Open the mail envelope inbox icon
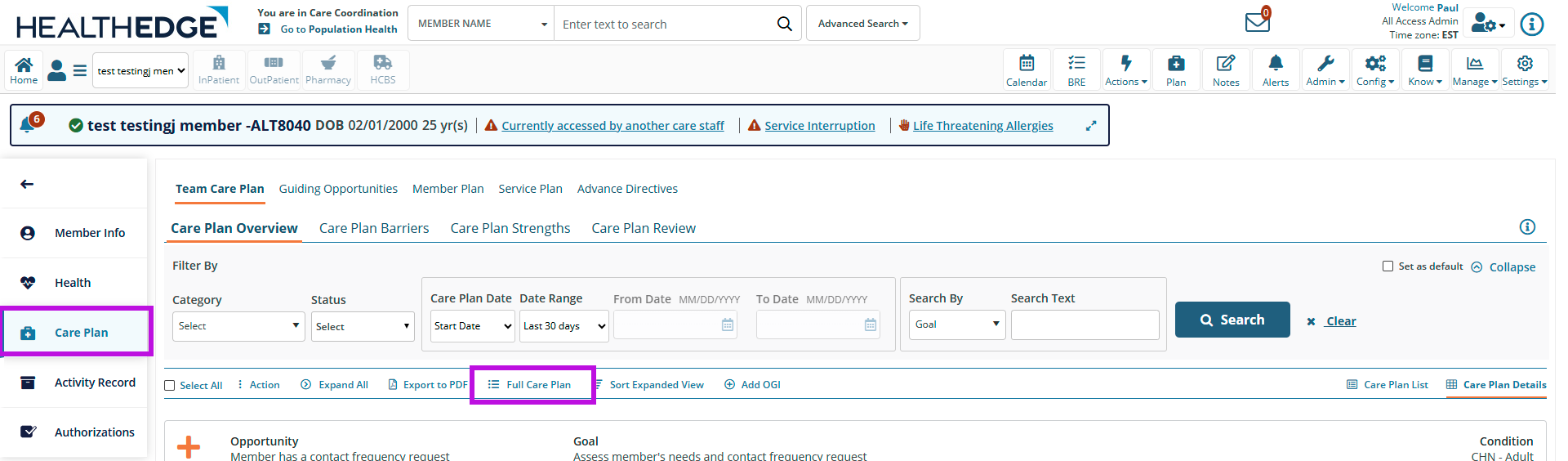 [x=1257, y=22]
